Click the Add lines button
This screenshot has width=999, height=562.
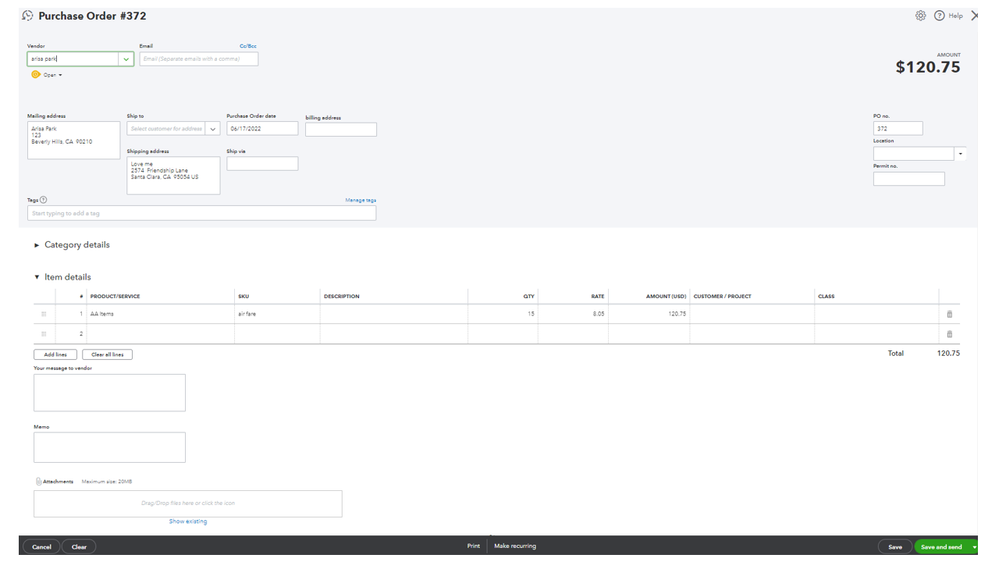tap(55, 354)
